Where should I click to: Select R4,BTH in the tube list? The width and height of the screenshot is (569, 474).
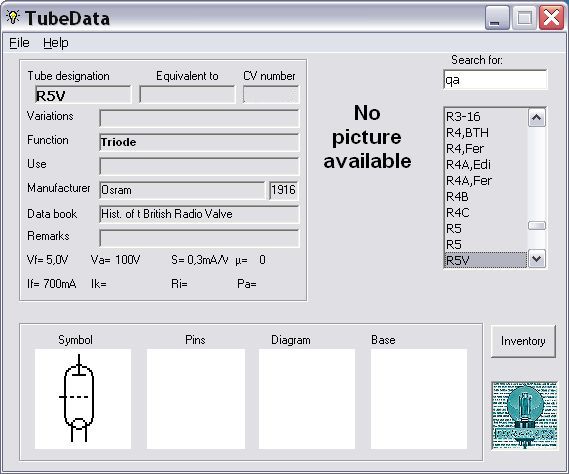(486, 132)
